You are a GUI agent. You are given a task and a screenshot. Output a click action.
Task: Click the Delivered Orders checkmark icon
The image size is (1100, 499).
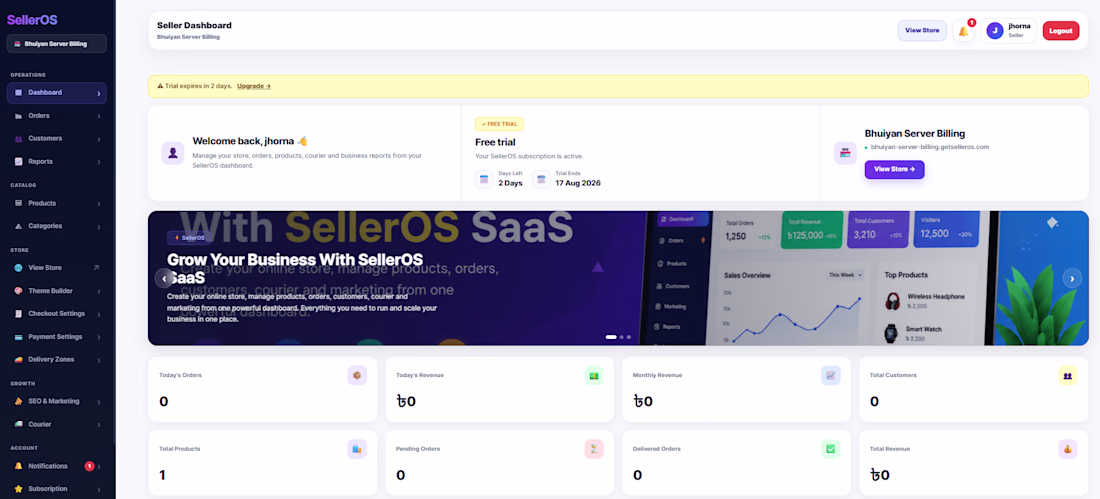point(831,449)
